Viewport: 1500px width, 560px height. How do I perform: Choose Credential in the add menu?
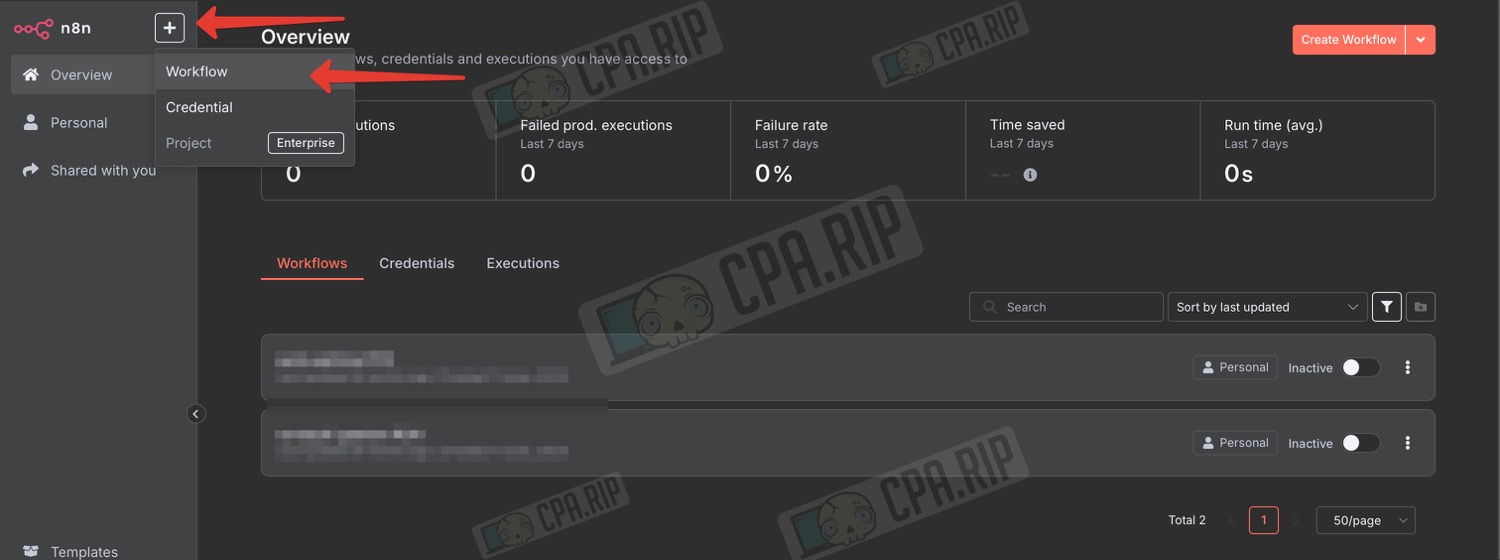click(x=199, y=107)
